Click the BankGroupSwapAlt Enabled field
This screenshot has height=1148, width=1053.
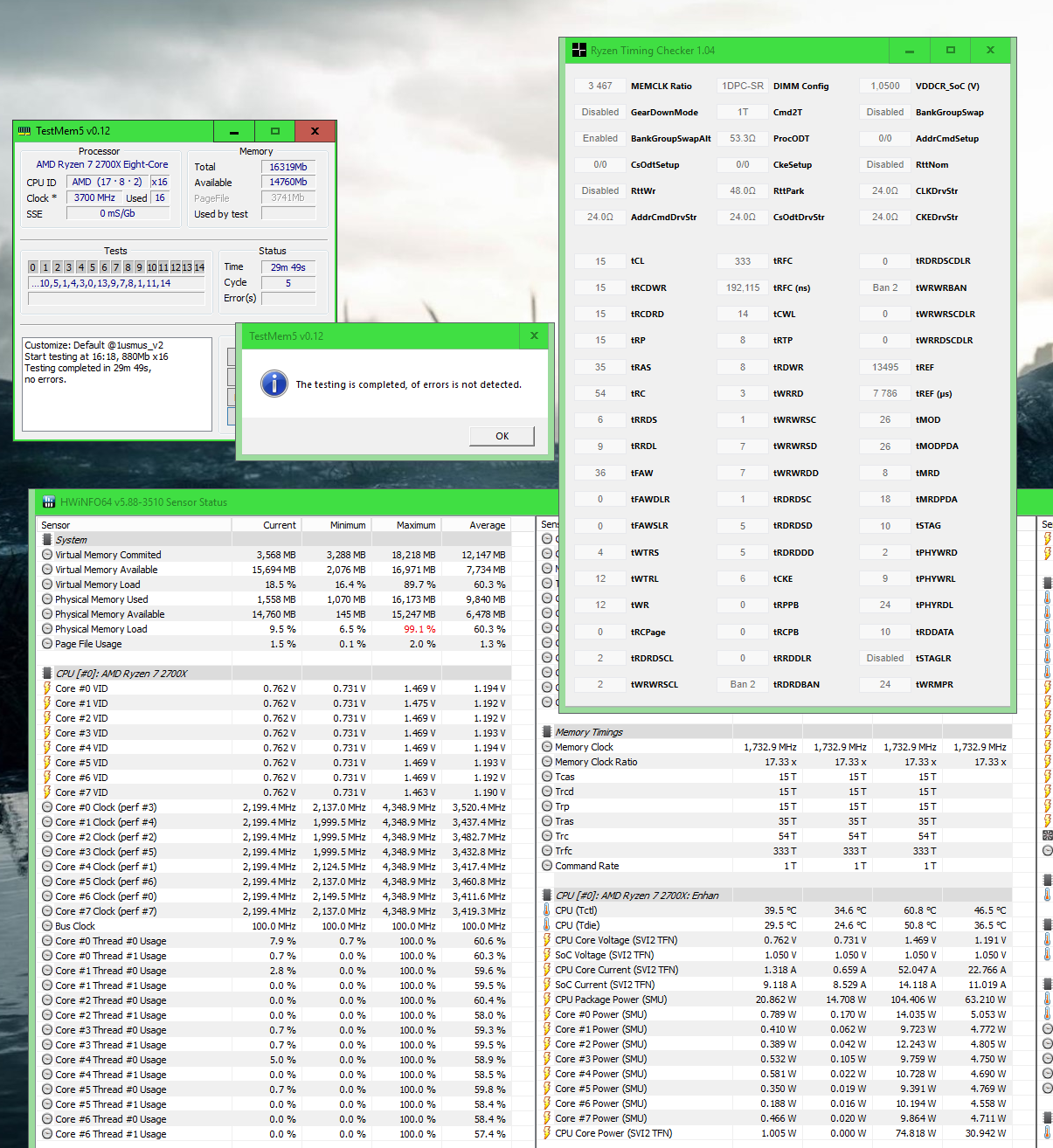[x=599, y=138]
